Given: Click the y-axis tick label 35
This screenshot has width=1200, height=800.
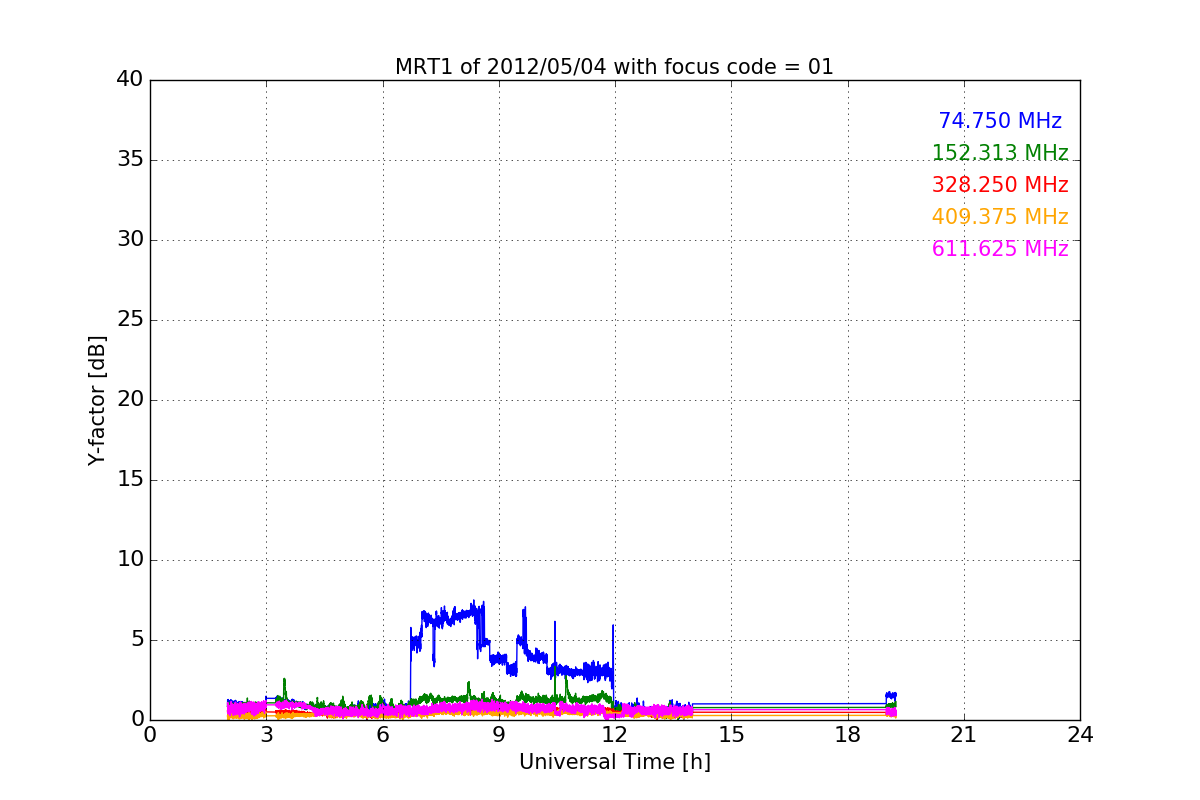Looking at the screenshot, I should point(130,160).
